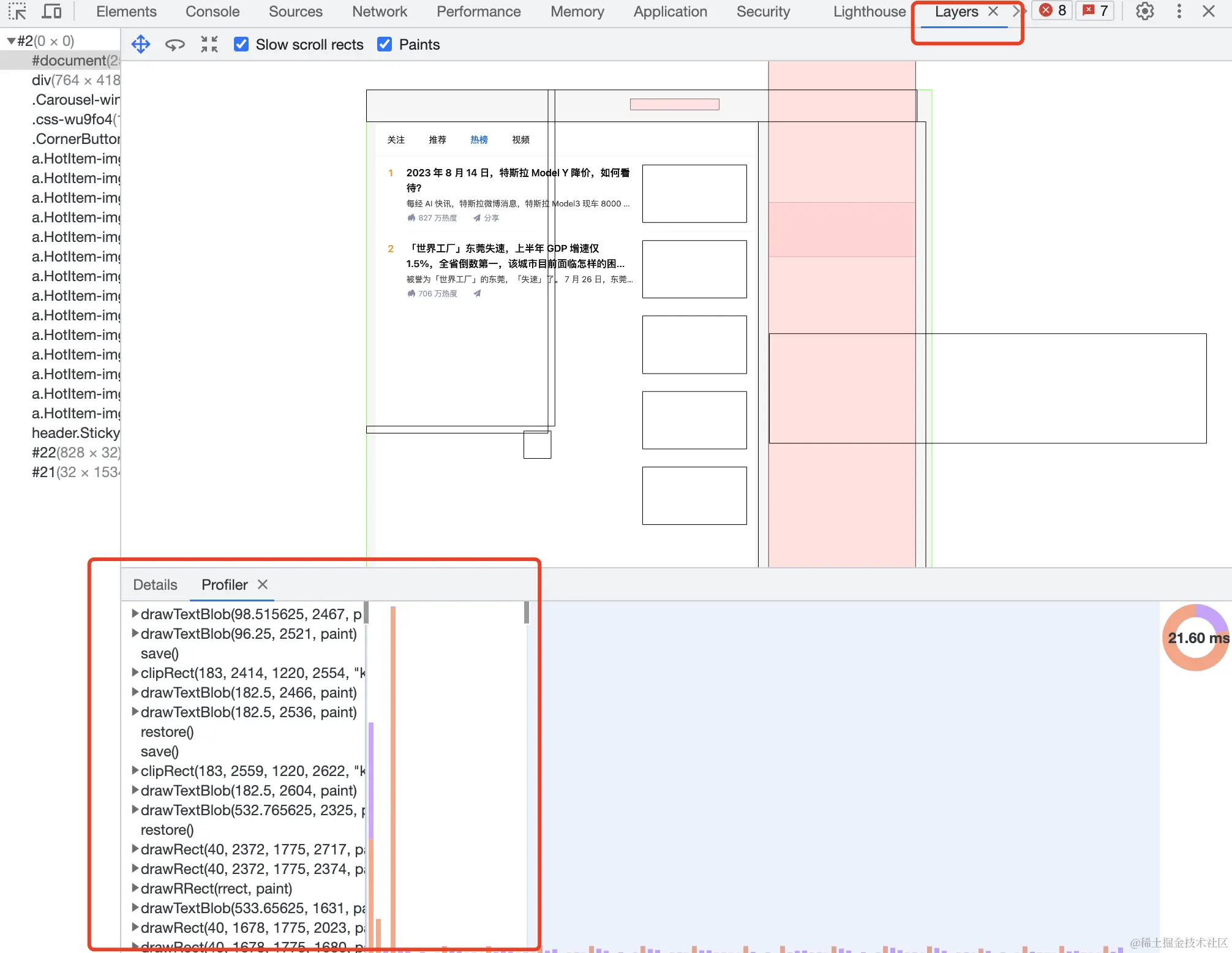Close the Profiler tab
Screen dimensions: 1232x953
(x=263, y=584)
